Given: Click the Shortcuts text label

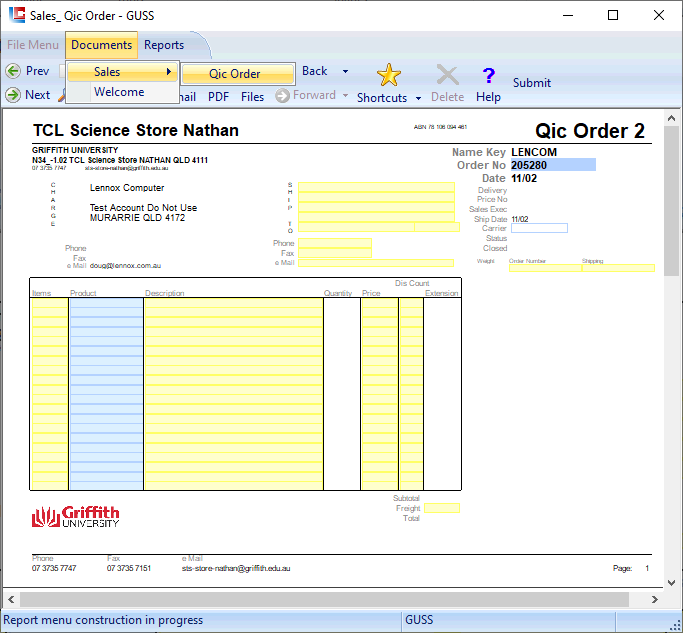Looking at the screenshot, I should tap(382, 98).
